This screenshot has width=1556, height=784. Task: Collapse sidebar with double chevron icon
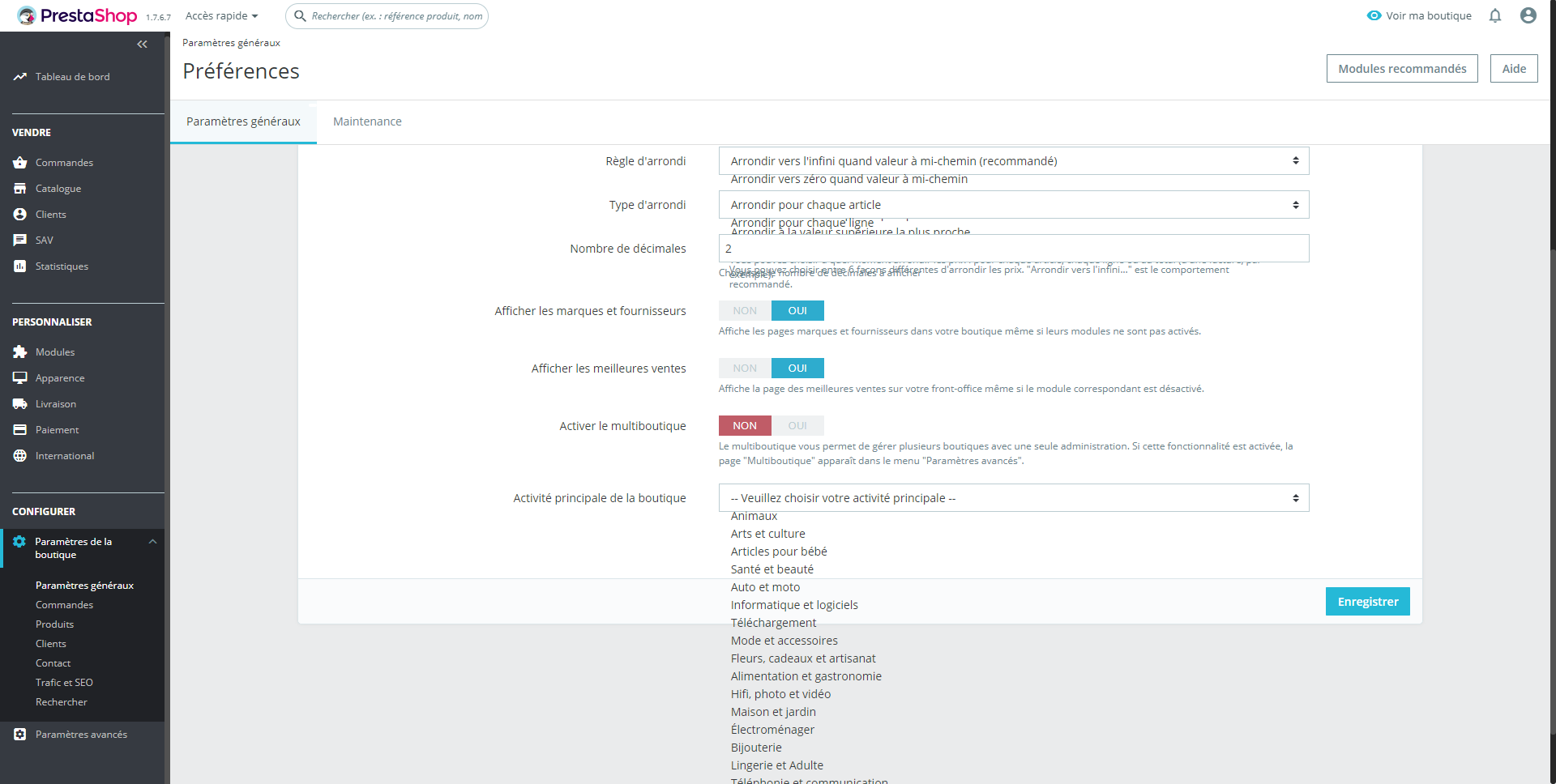(142, 45)
